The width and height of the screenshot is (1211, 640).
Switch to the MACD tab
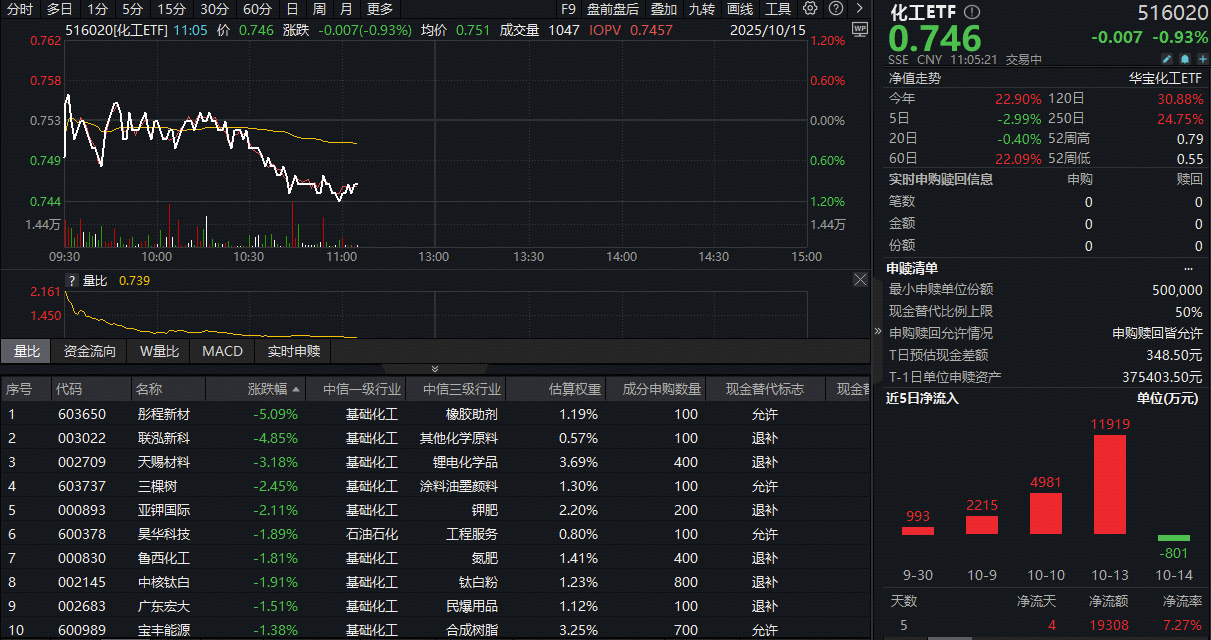coord(222,351)
